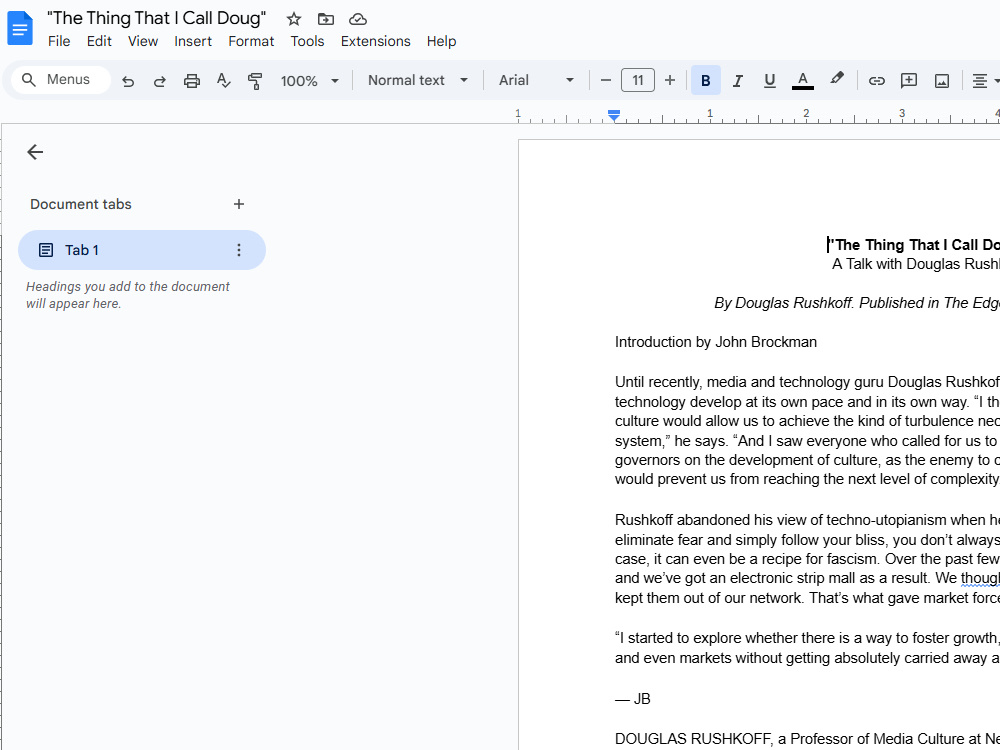Open the File menu

(59, 41)
